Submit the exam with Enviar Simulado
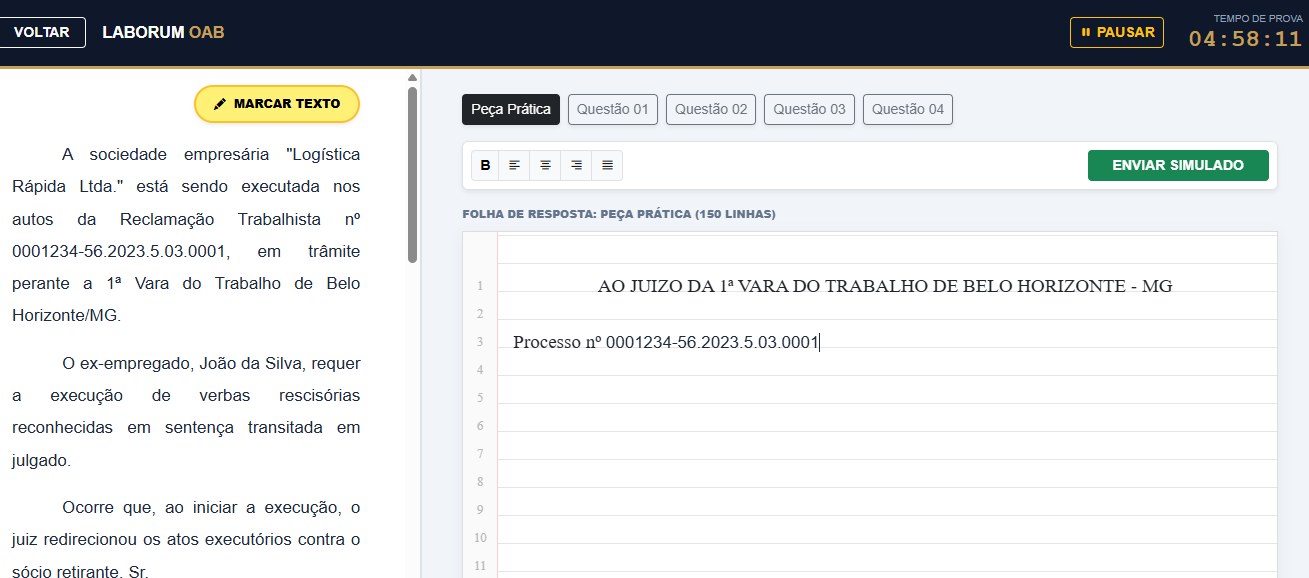 (1178, 165)
